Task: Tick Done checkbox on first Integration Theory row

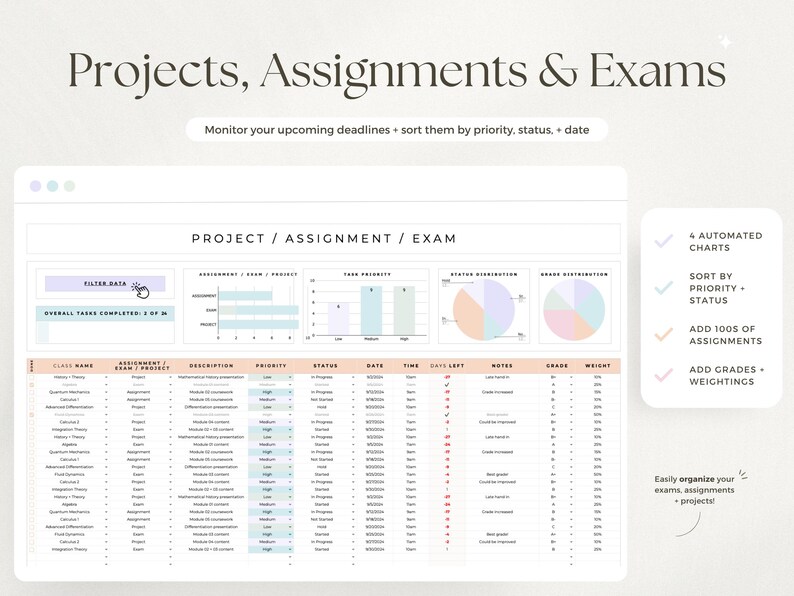Action: [x=32, y=429]
